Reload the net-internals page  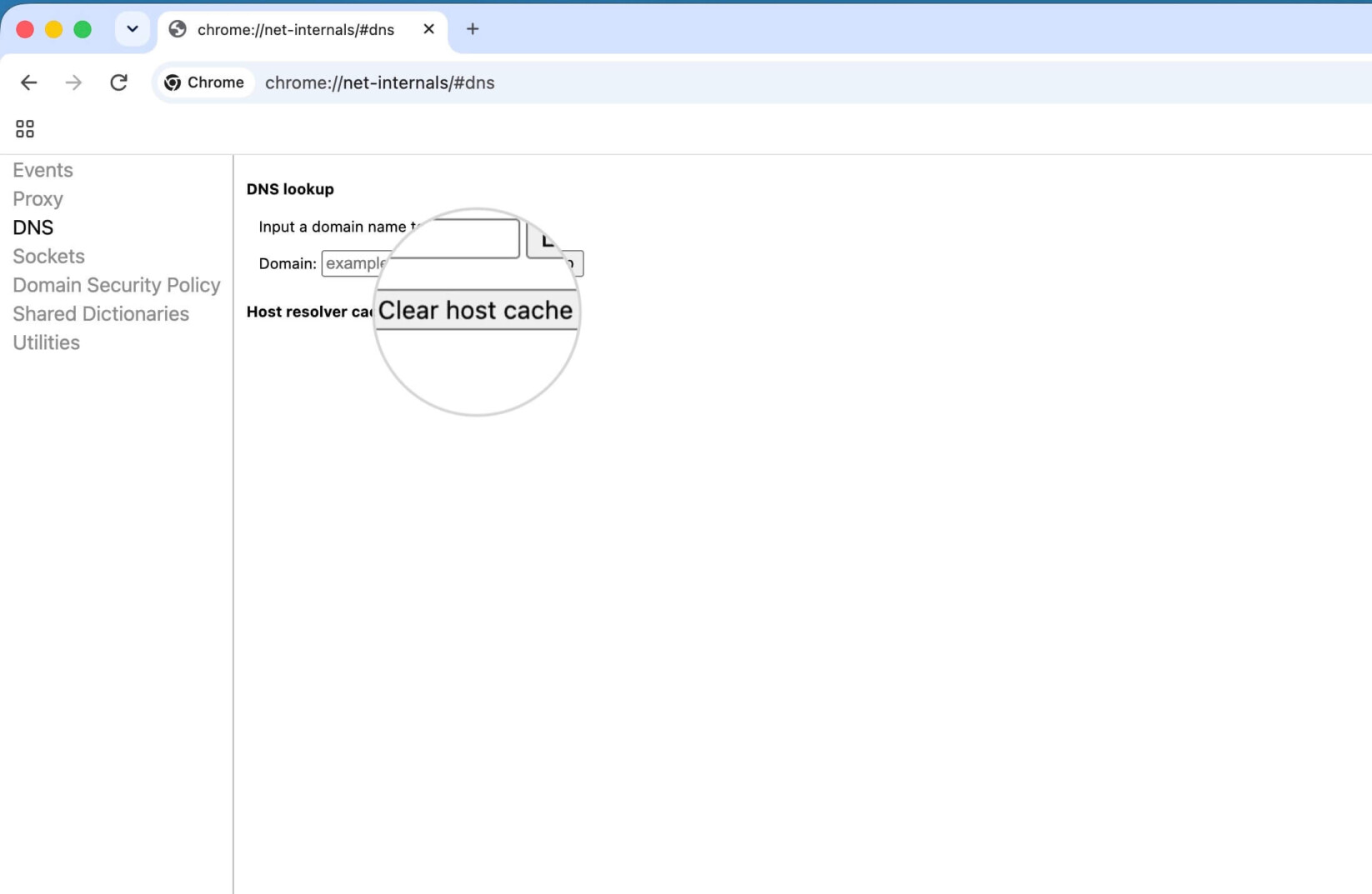118,82
